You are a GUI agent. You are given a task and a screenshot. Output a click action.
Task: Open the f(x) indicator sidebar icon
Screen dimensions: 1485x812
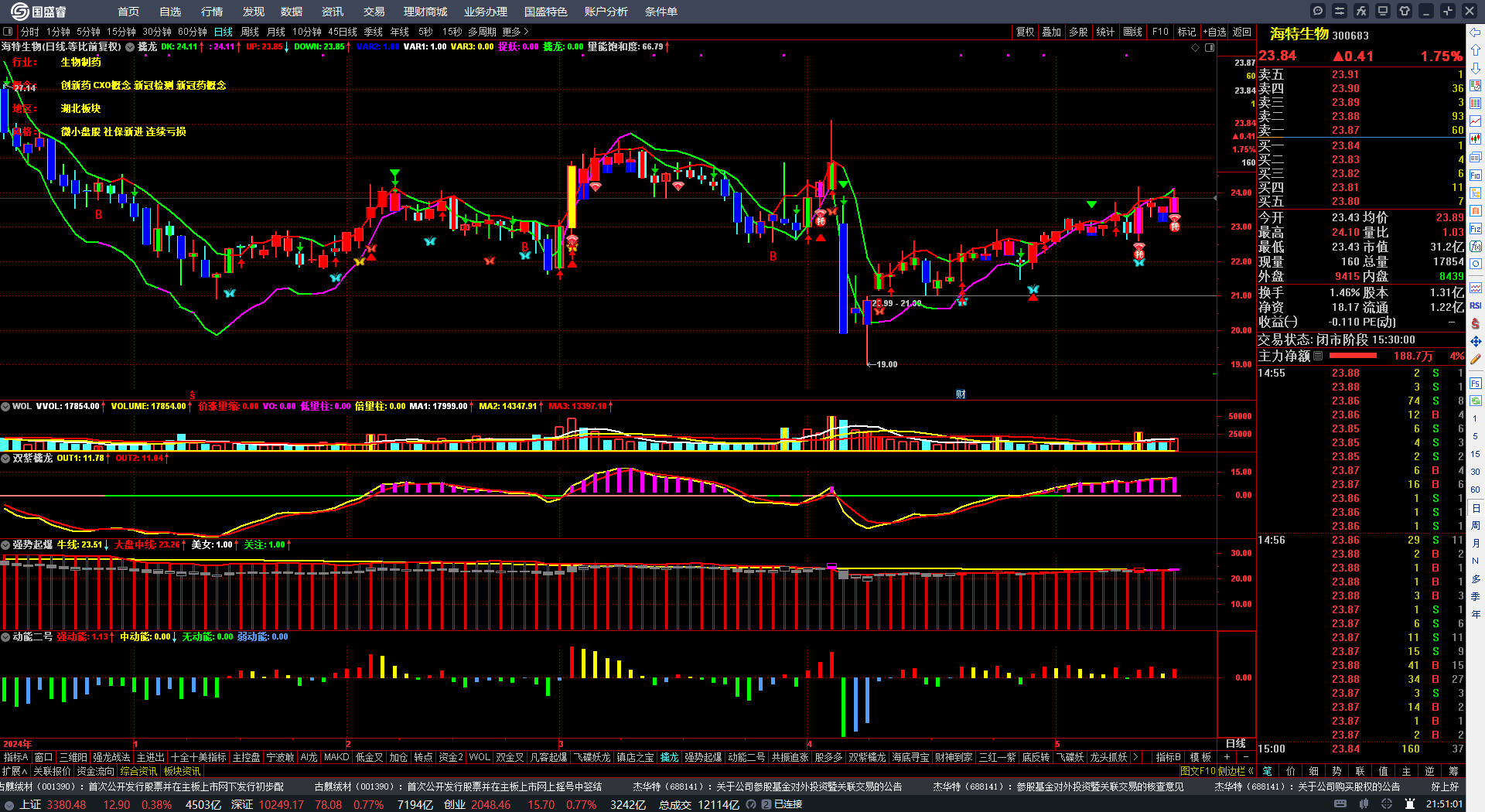coord(1476,247)
